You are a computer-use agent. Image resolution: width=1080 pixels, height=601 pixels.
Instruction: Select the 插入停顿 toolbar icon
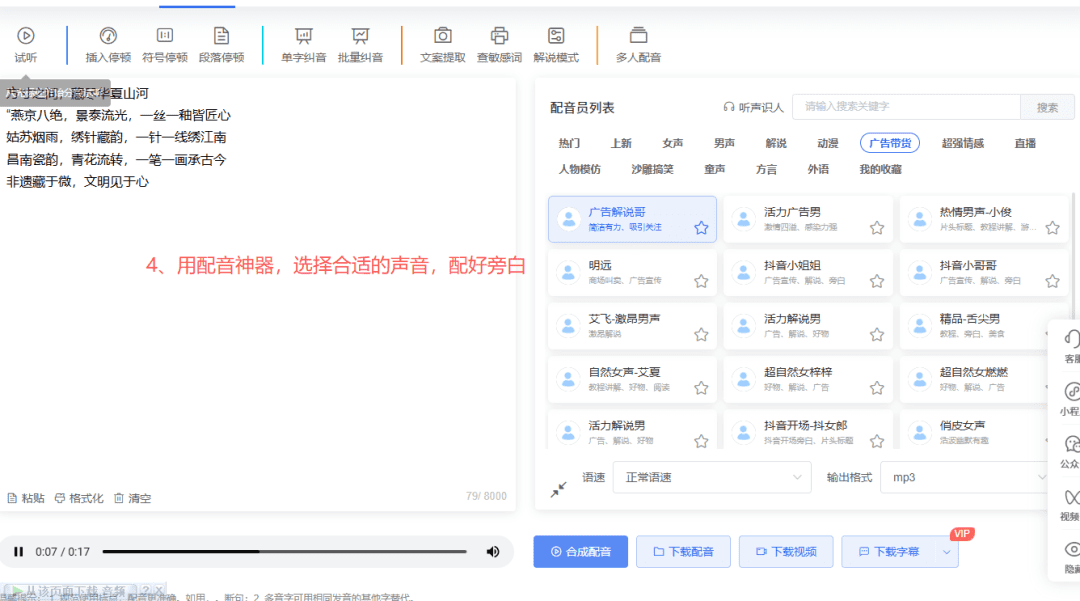108,36
